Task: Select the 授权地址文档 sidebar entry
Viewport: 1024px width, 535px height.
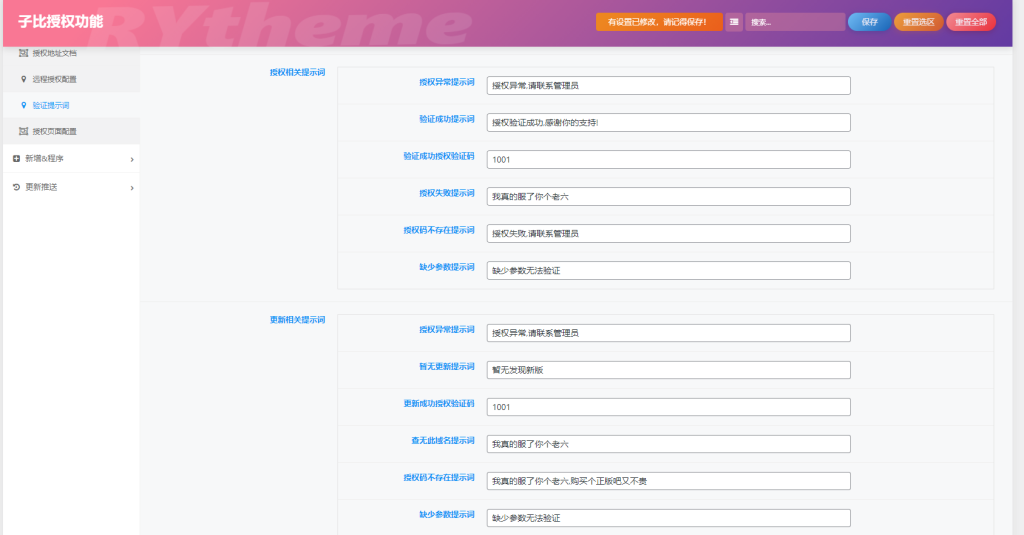Action: [x=54, y=53]
